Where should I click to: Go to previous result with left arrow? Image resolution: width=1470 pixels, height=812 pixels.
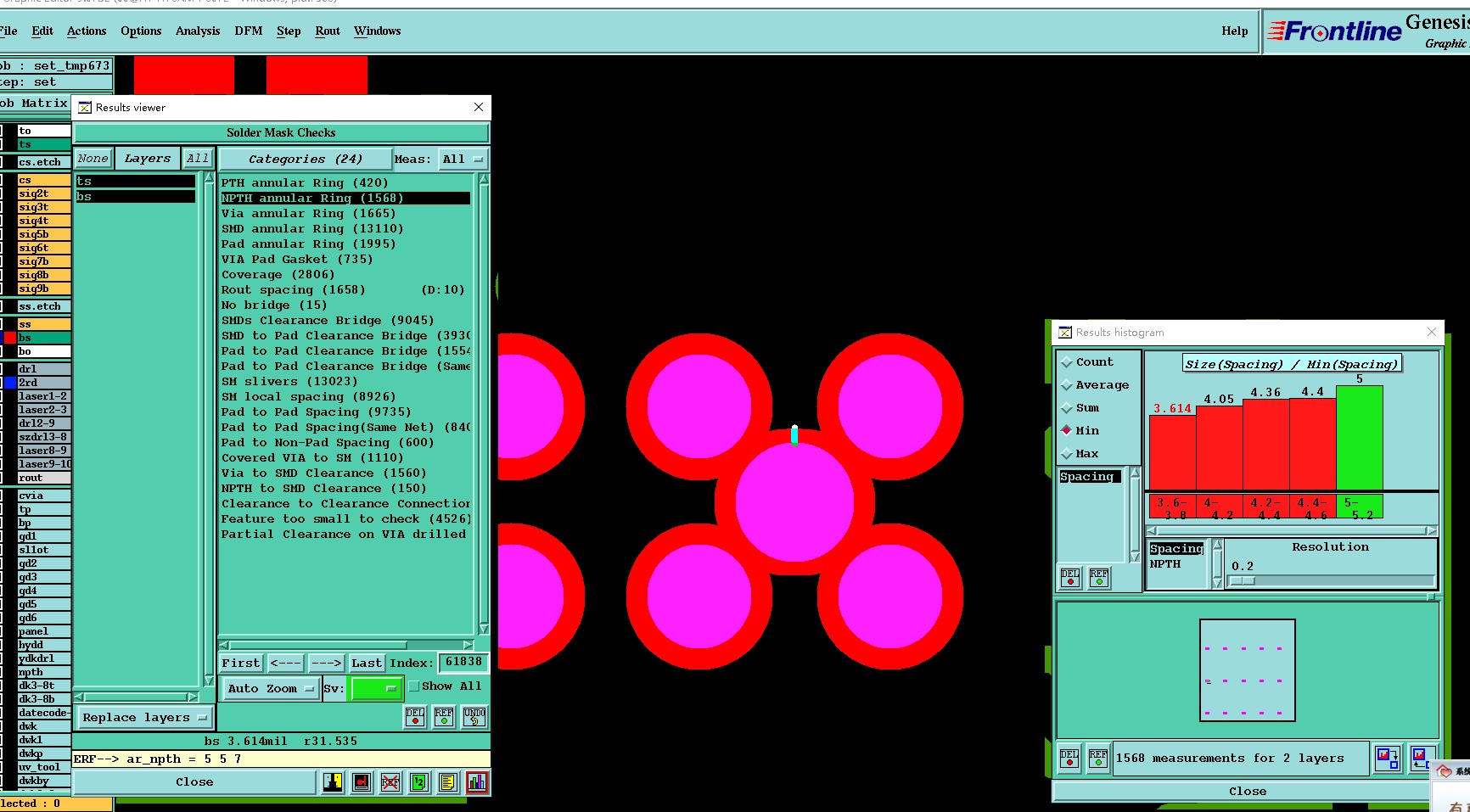tap(285, 664)
